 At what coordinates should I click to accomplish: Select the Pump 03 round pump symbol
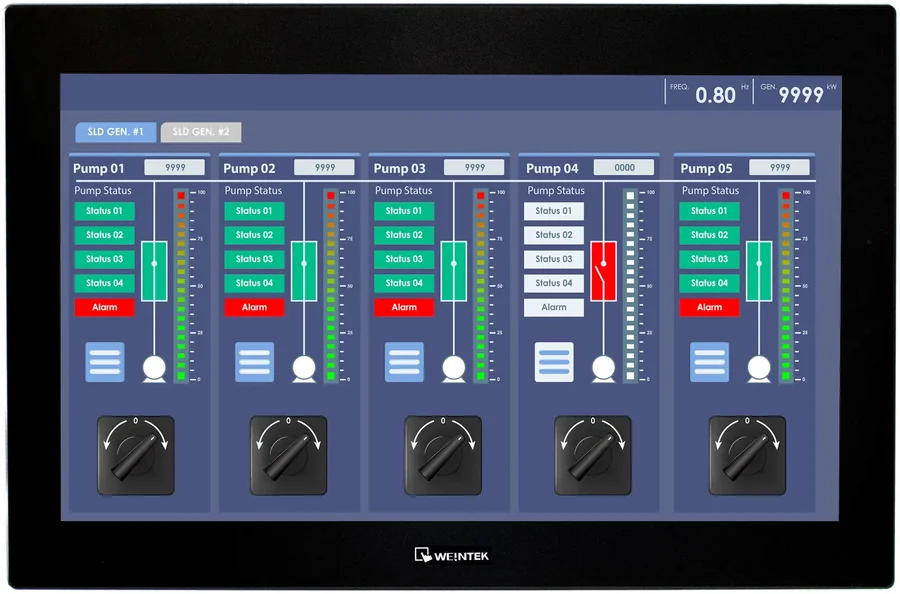tap(454, 368)
